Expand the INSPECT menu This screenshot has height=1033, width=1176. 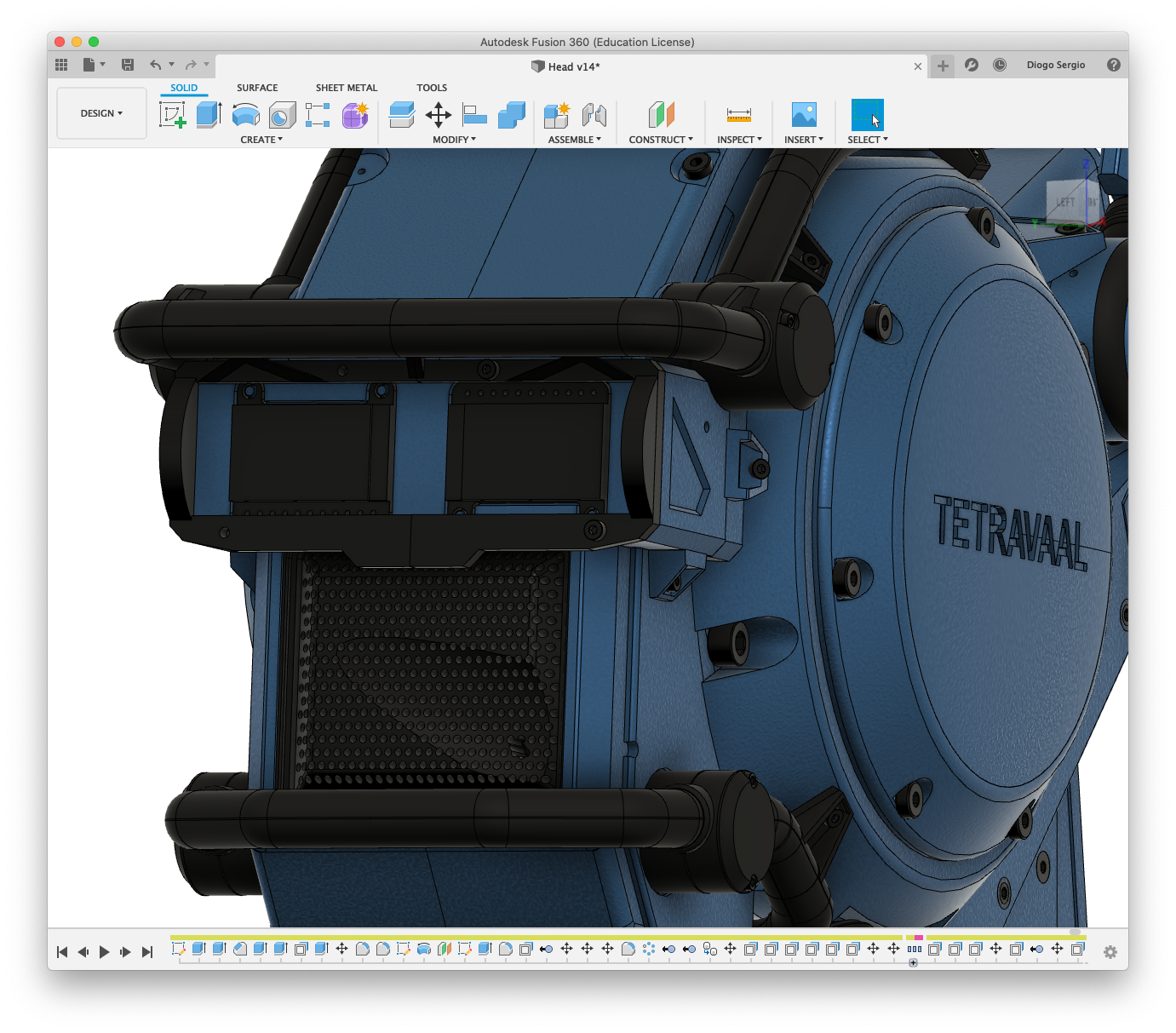tap(739, 140)
